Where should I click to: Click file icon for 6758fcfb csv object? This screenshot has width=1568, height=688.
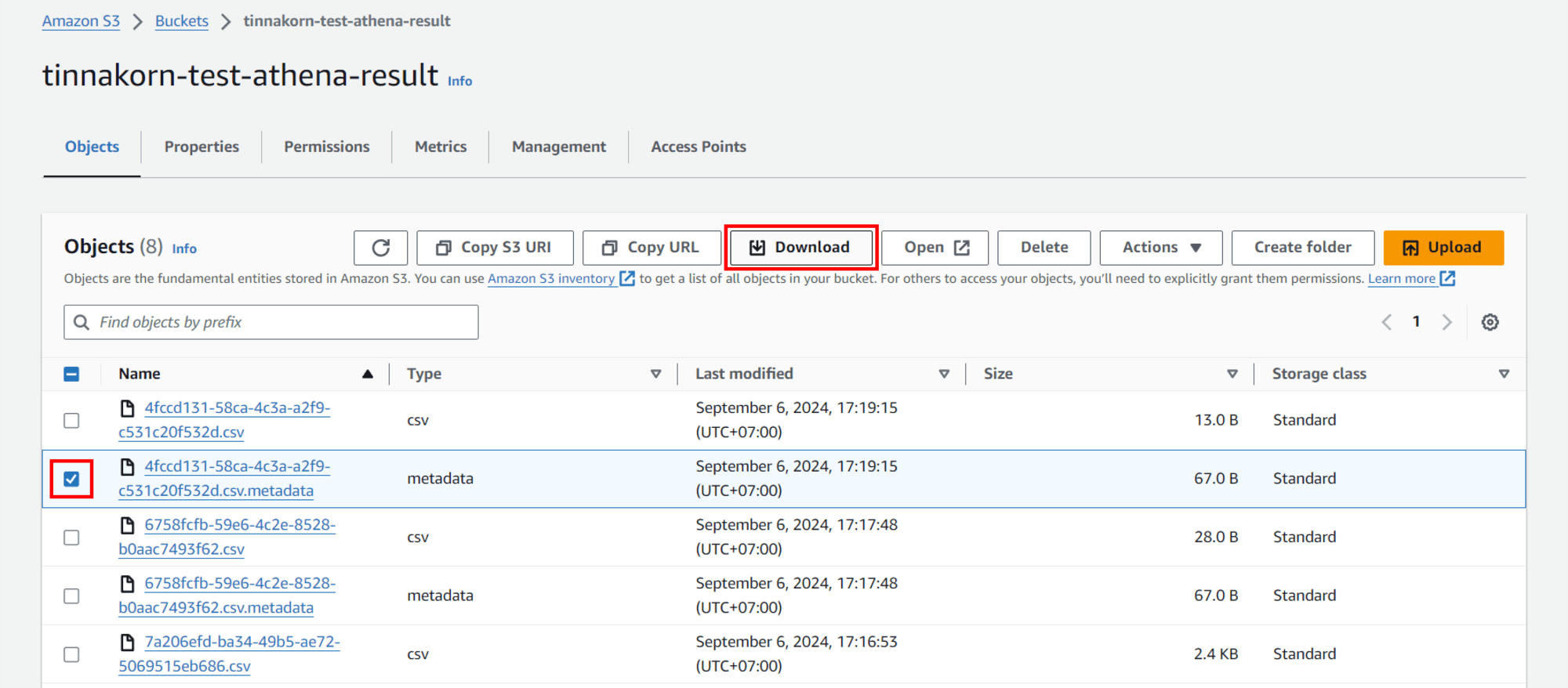coord(127,525)
